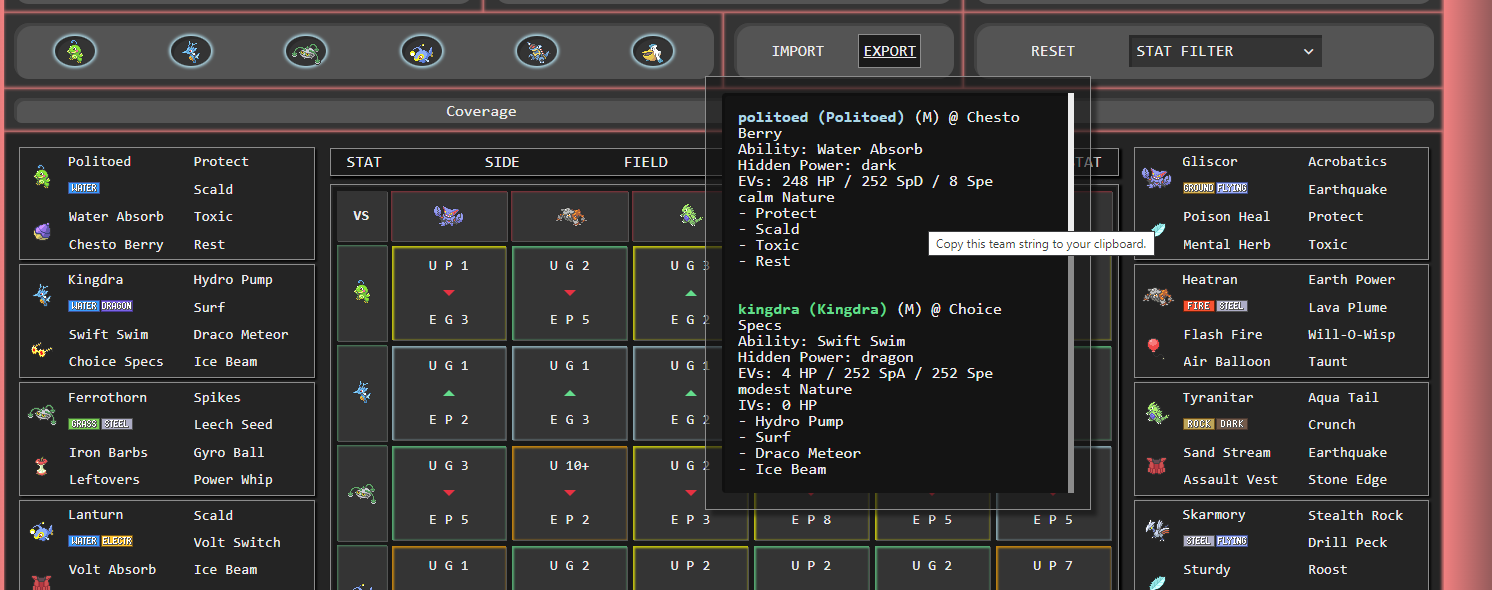Click Skarmory's Sturdy ability
This screenshot has width=1492, height=590.
click(x=1207, y=569)
